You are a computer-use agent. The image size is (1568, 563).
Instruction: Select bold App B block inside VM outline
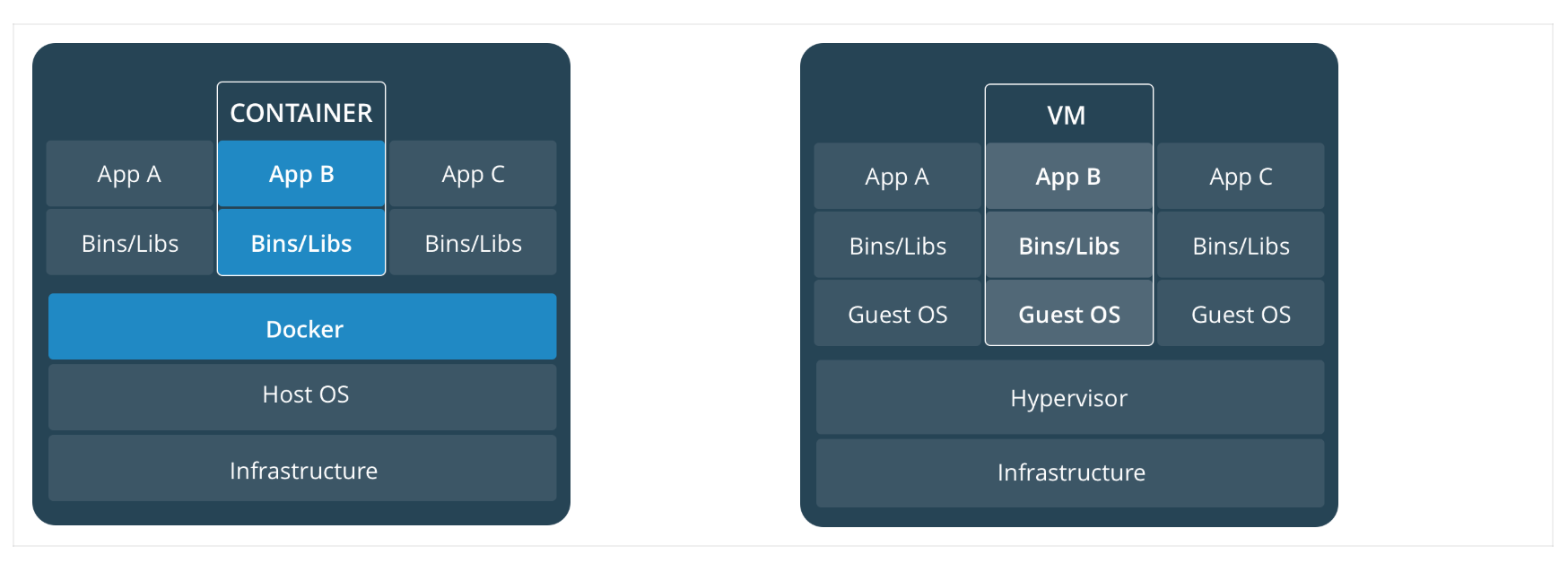1069,177
